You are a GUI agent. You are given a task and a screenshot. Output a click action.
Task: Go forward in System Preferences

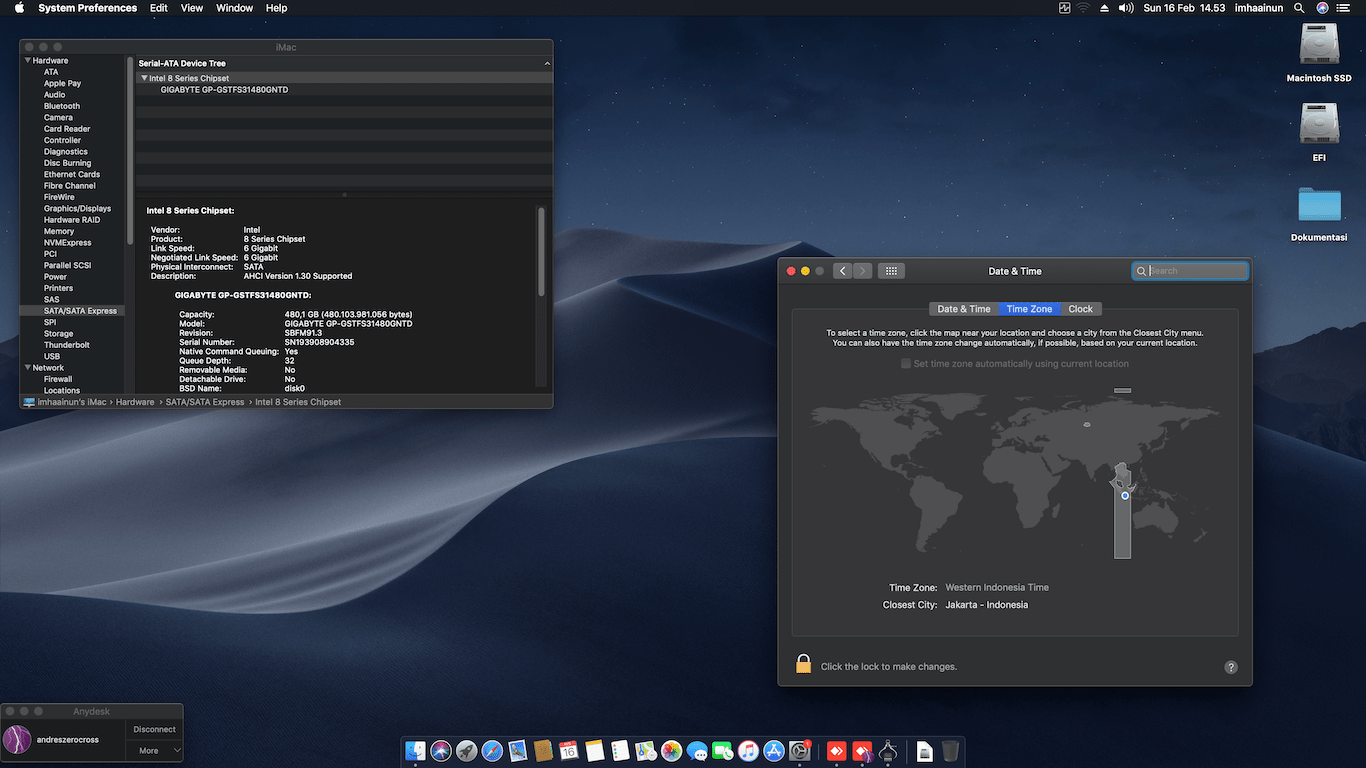(863, 271)
